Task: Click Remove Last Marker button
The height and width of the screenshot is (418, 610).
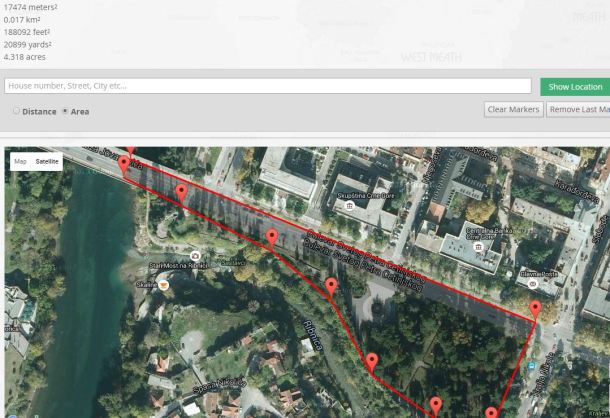Action: pos(578,109)
